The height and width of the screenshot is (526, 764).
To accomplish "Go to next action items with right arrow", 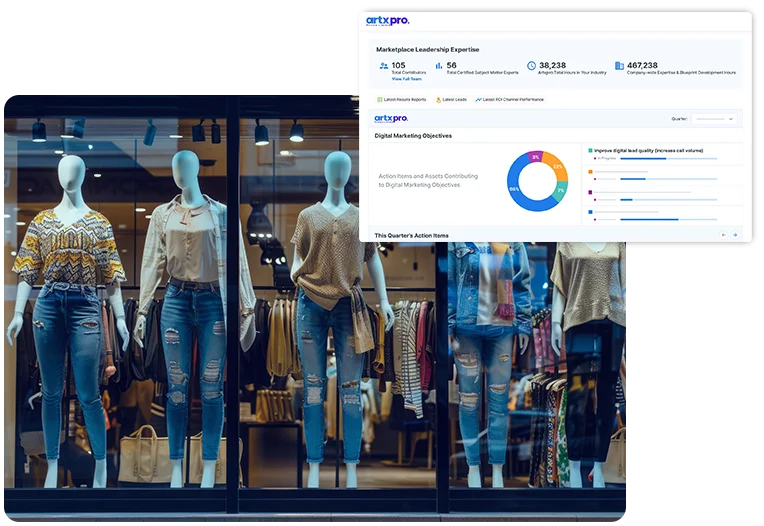I will coord(735,235).
